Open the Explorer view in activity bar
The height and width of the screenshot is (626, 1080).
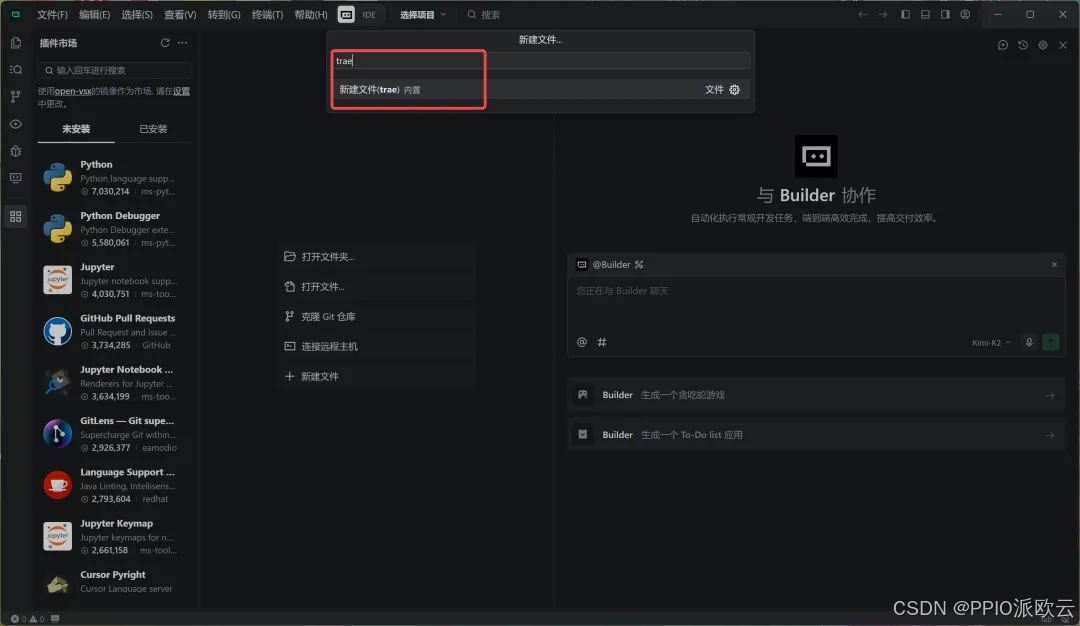click(x=15, y=43)
